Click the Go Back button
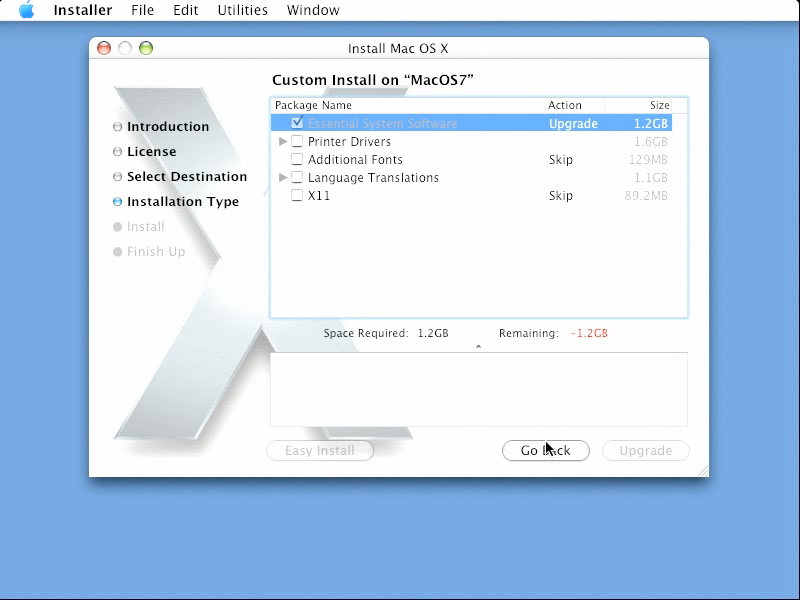This screenshot has height=600, width=800. click(x=546, y=451)
